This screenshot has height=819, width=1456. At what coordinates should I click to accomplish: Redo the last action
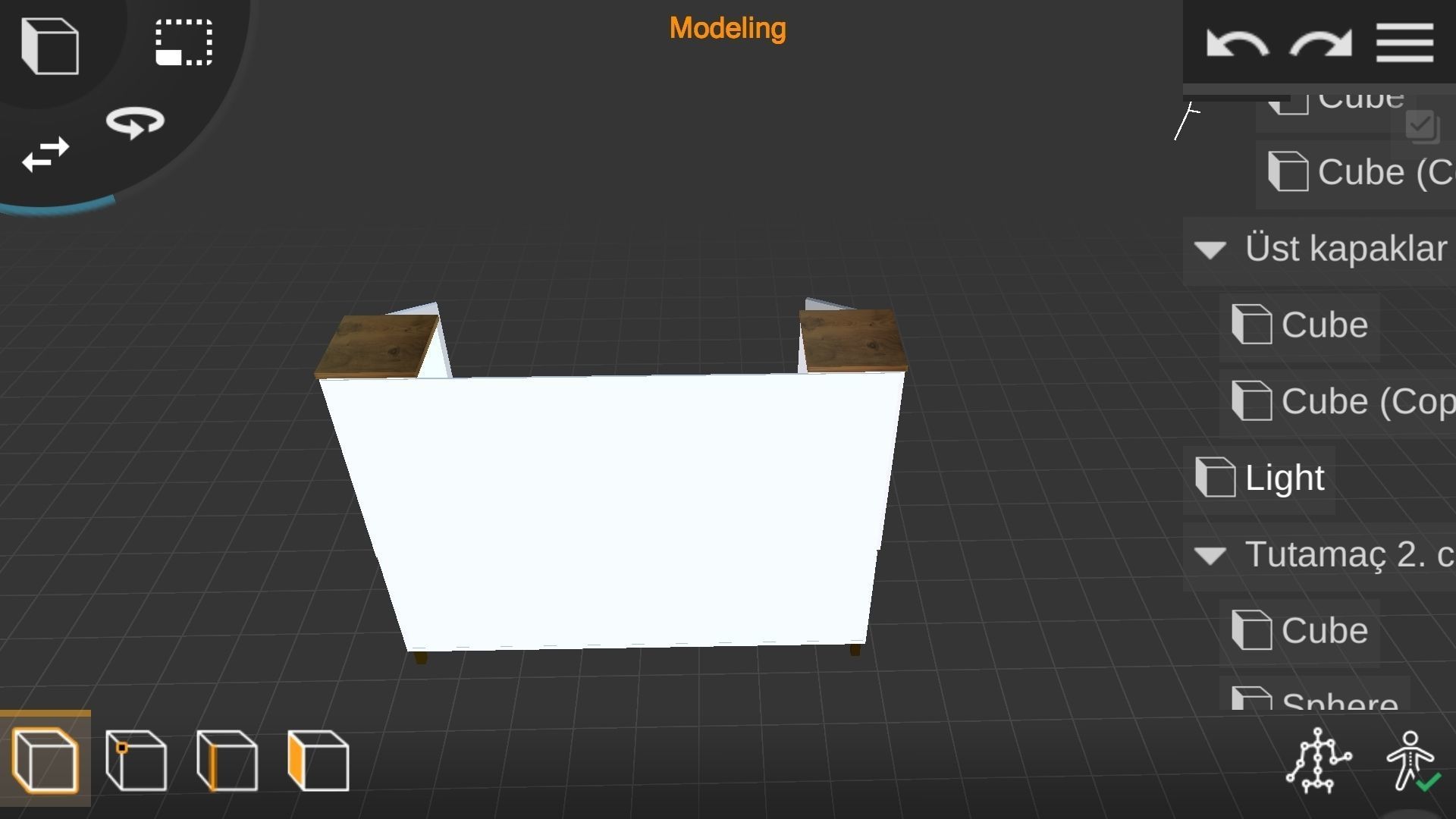click(1320, 43)
